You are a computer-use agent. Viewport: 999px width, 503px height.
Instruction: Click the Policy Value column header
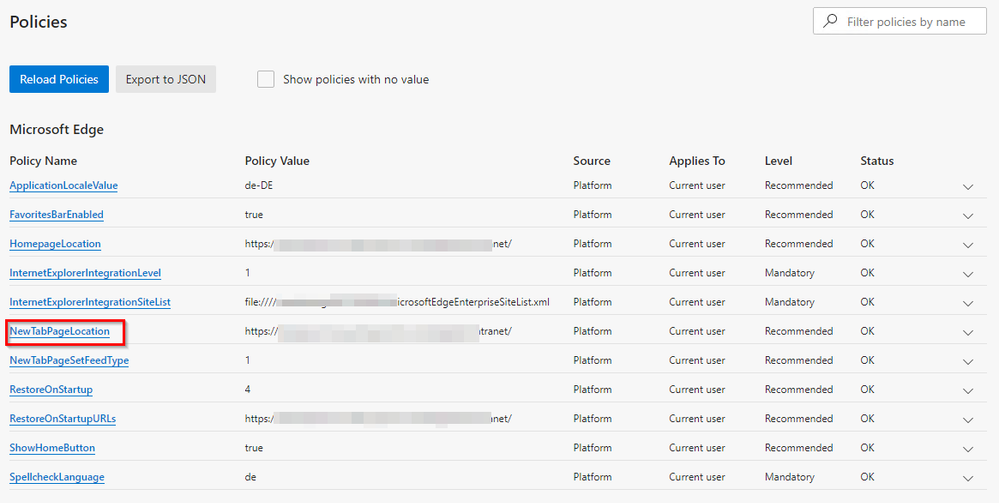(x=277, y=161)
